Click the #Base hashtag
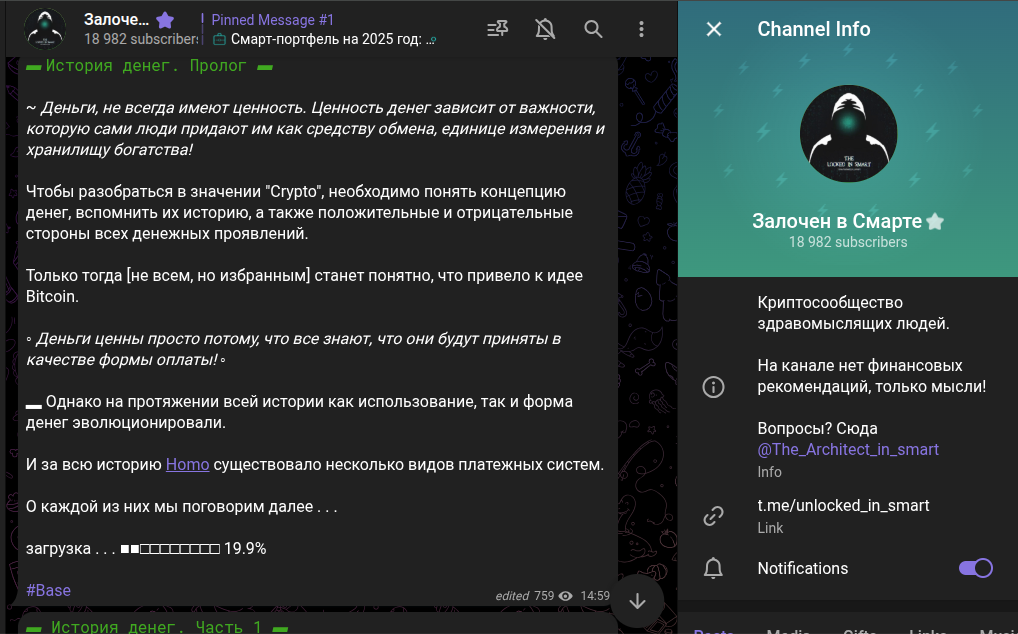 48,590
